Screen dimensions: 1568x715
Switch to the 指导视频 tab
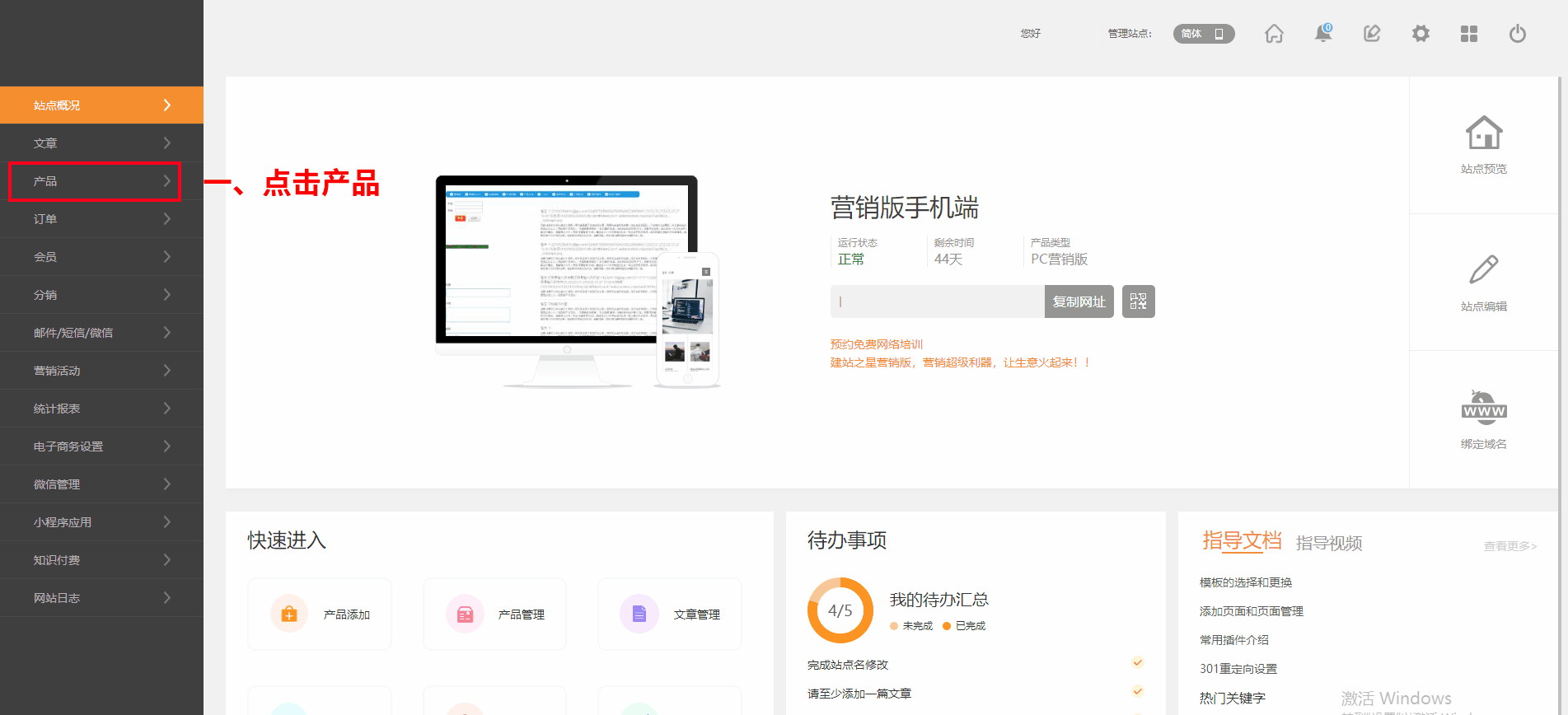click(1329, 543)
